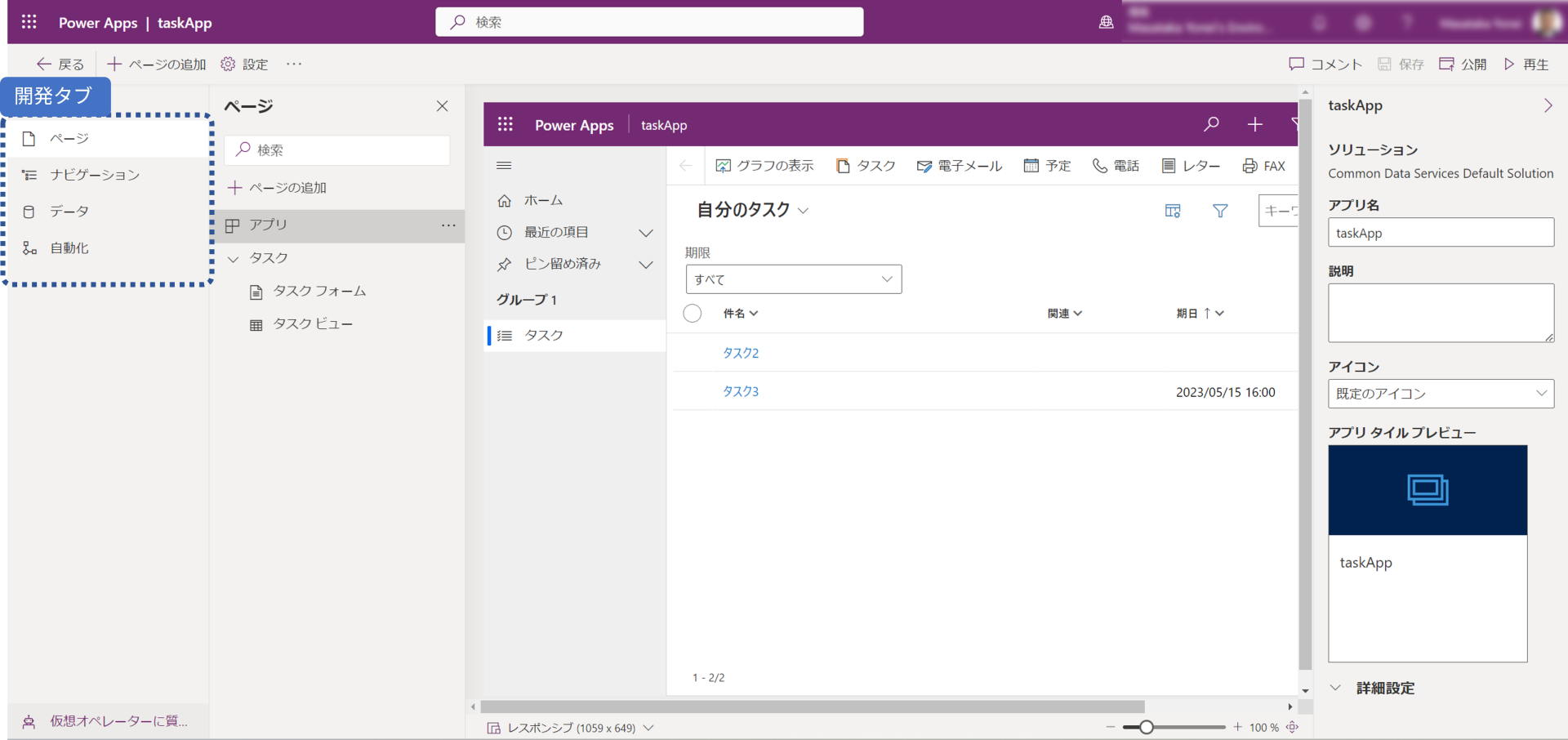Open the 関連 column header menu
This screenshot has width=1568, height=740.
pos(1065,314)
